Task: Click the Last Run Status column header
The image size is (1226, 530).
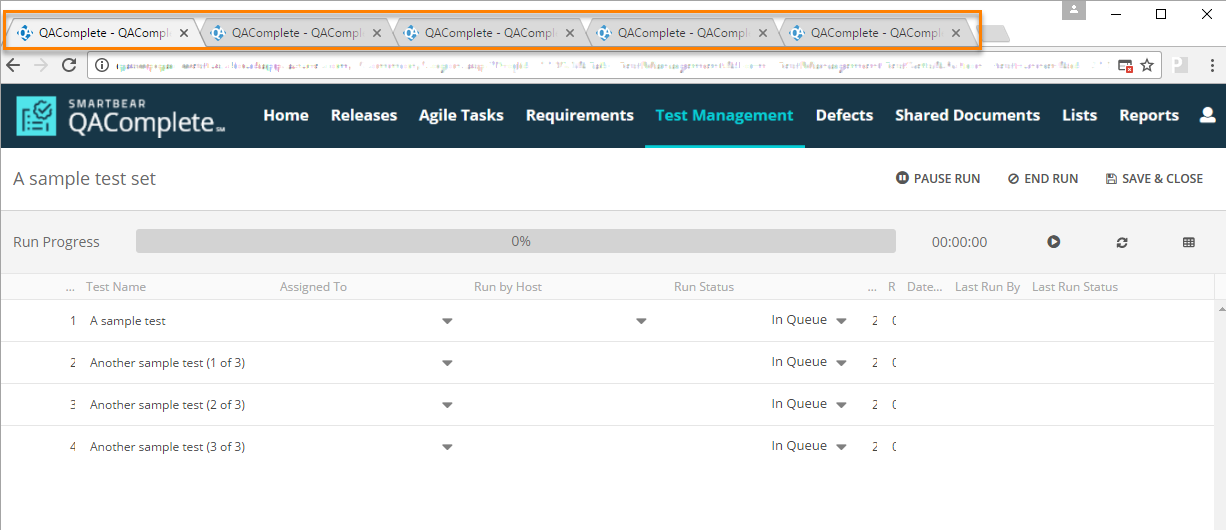Action: coord(1075,287)
